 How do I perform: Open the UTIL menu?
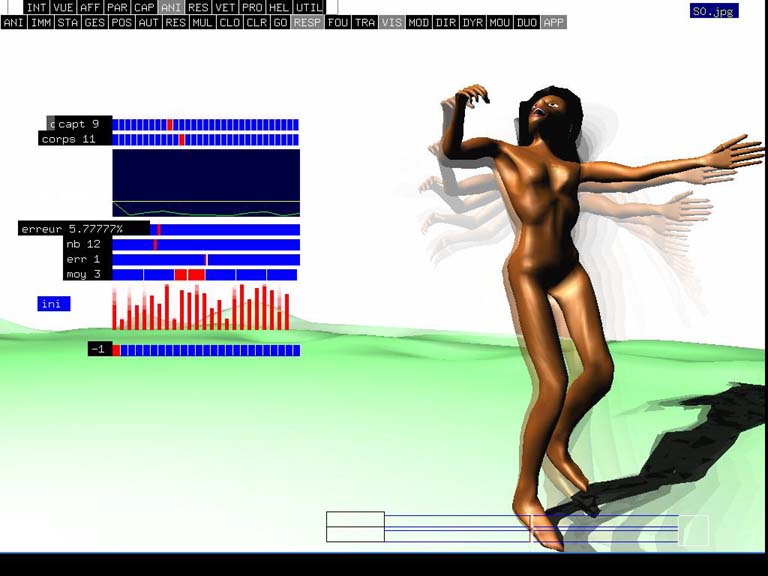[309, 7]
